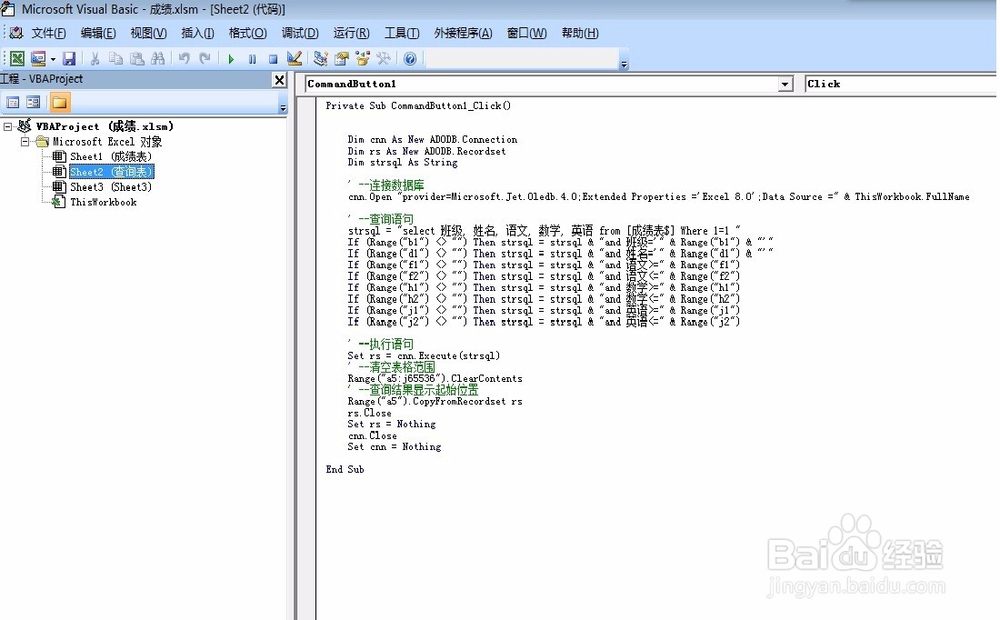Open the 视图(V) menu

149,33
